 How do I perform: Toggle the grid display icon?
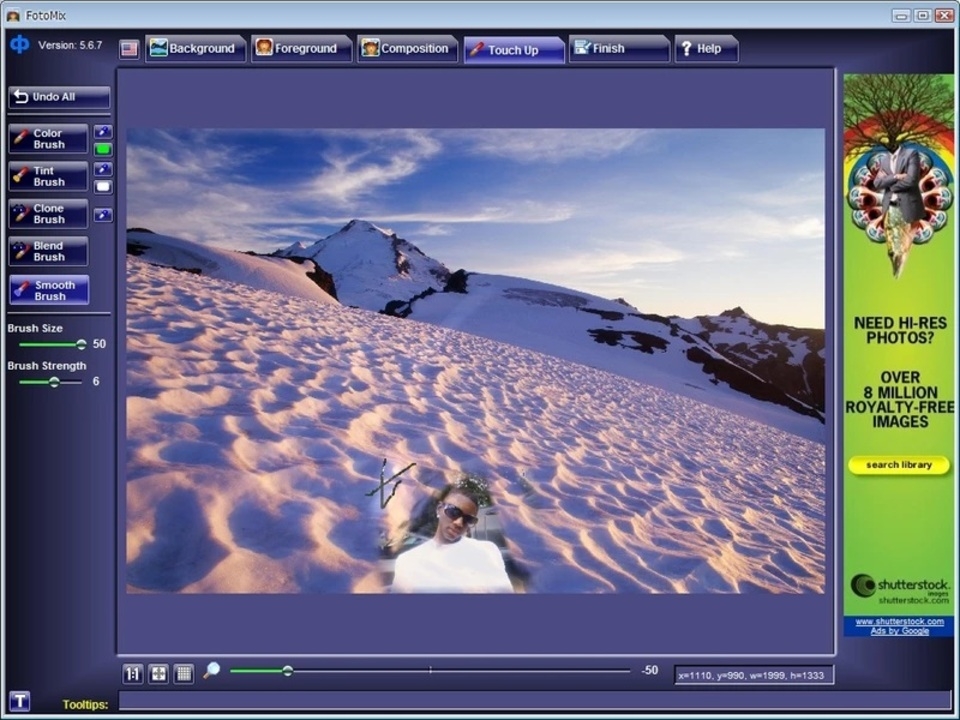183,674
